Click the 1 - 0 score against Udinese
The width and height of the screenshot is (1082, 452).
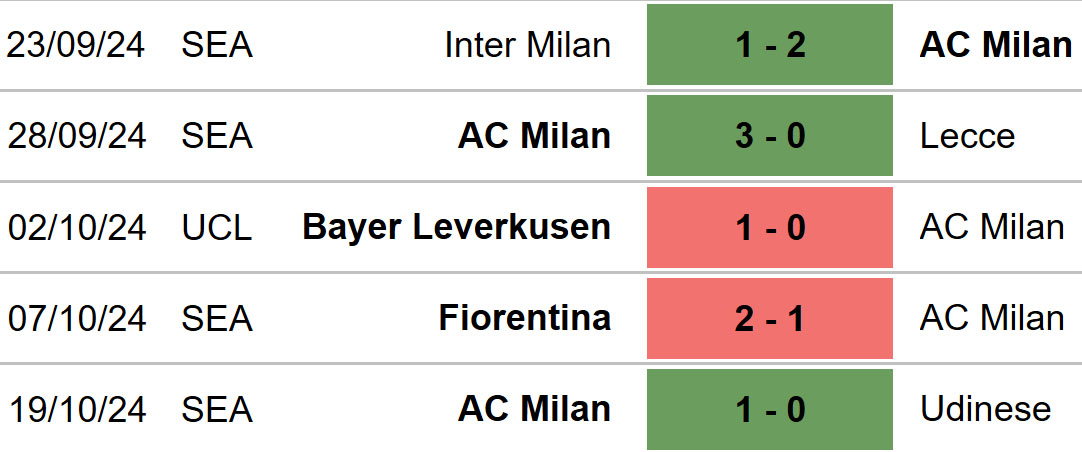(769, 409)
